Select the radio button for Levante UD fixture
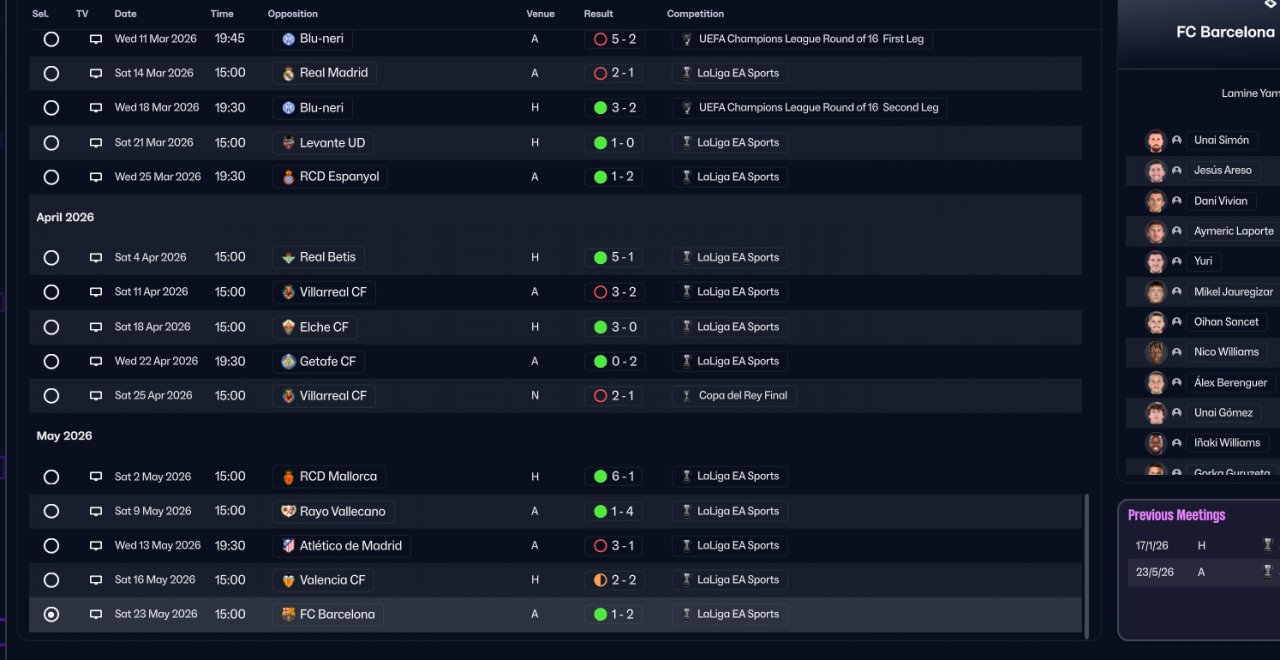Image resolution: width=1280 pixels, height=660 pixels. (x=51, y=143)
